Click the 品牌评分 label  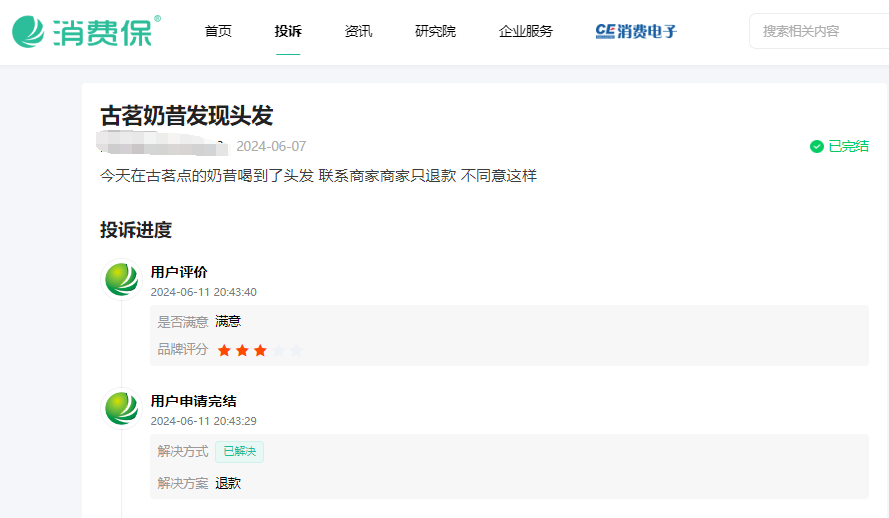[183, 349]
